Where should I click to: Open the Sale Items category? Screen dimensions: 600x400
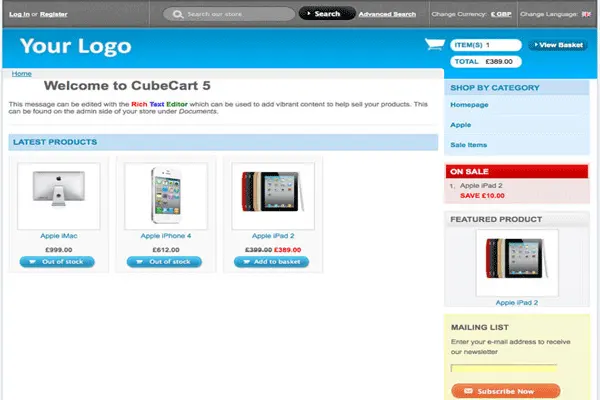pyautogui.click(x=468, y=145)
